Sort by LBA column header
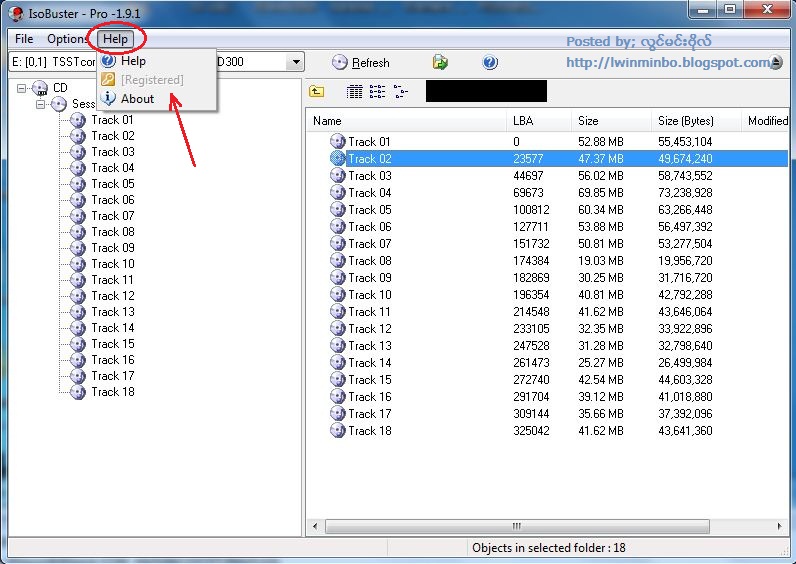796x564 pixels. (539, 121)
